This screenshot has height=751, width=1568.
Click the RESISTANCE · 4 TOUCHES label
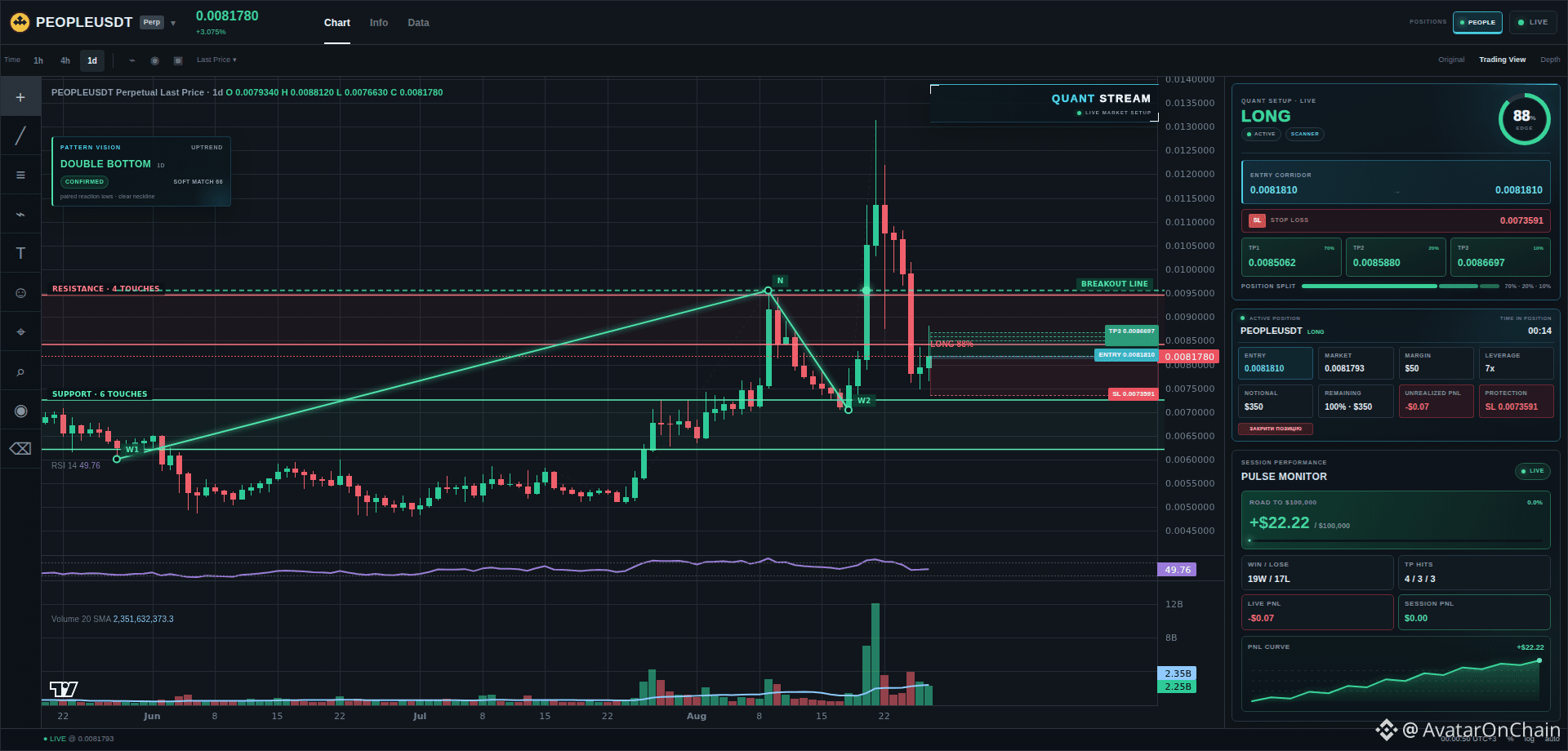tap(106, 289)
